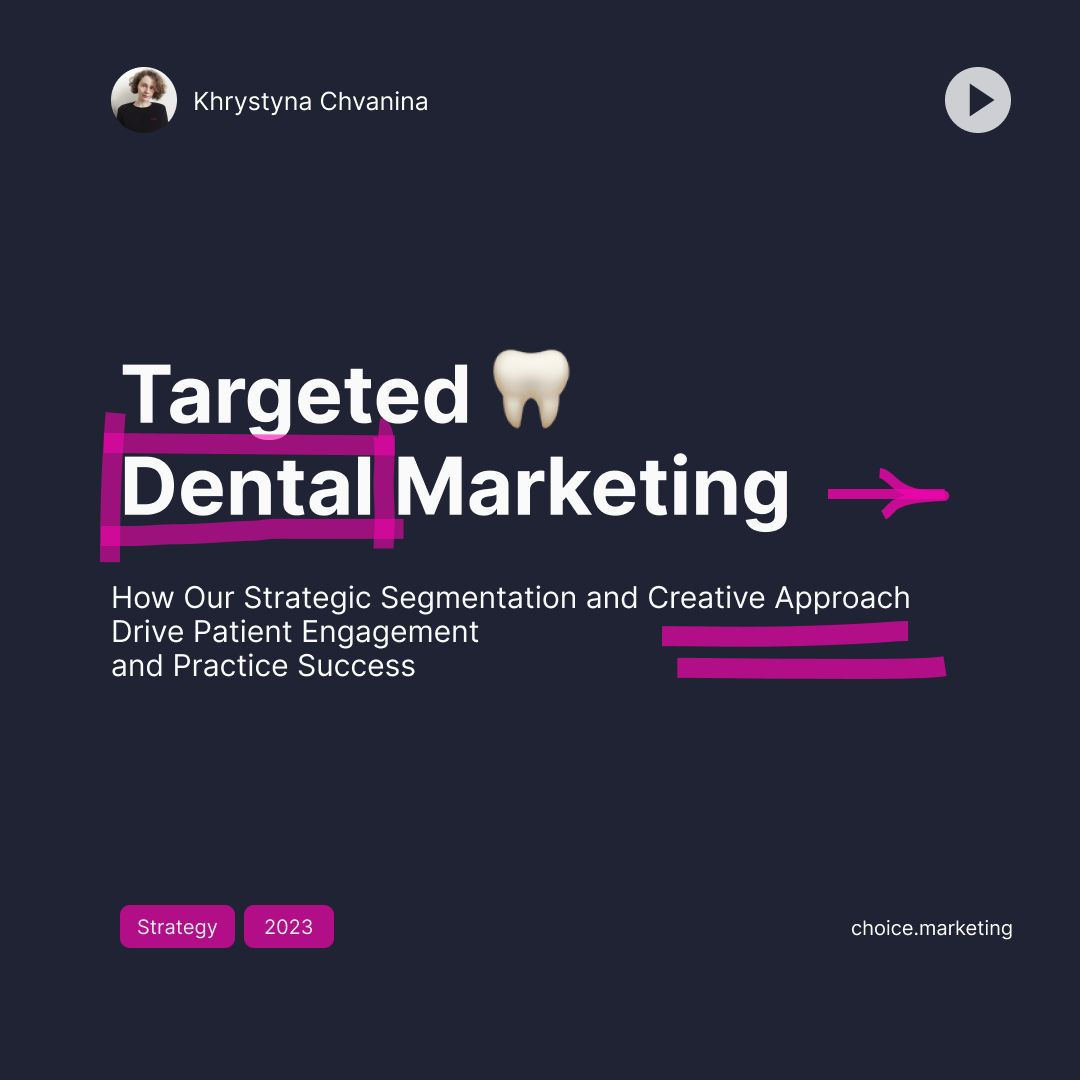The image size is (1080, 1080).
Task: Click the 2023 tag
Action: 289,926
